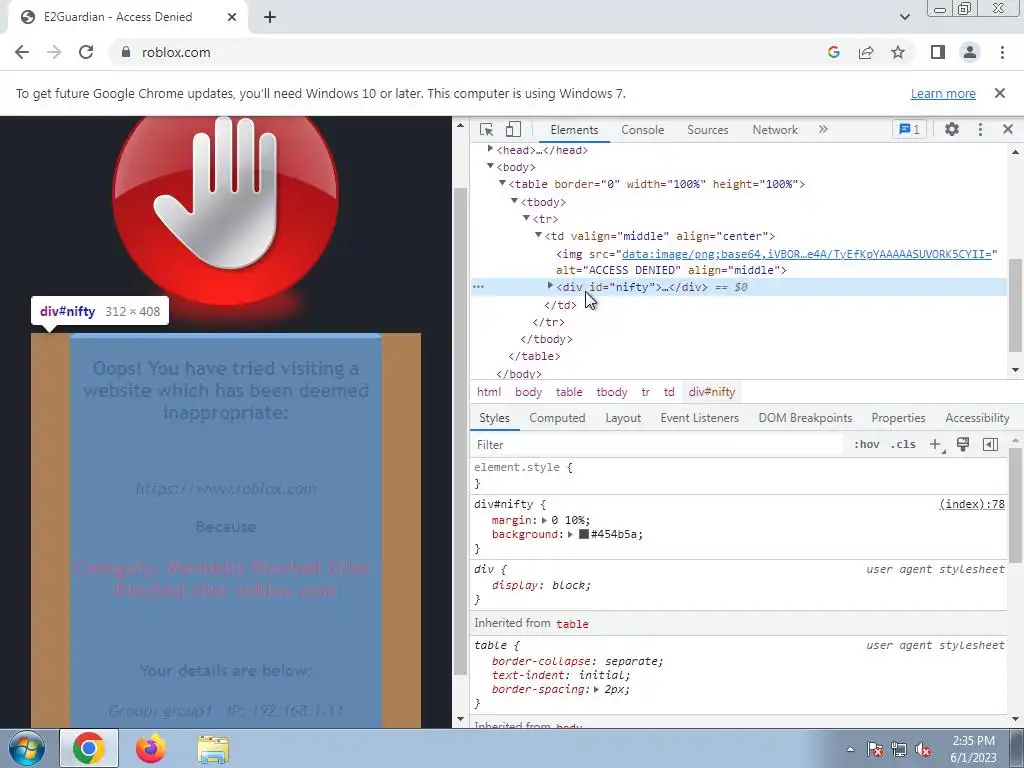Viewport: 1024px width, 768px height.
Task: View site information via the lock icon
Action: point(126,52)
